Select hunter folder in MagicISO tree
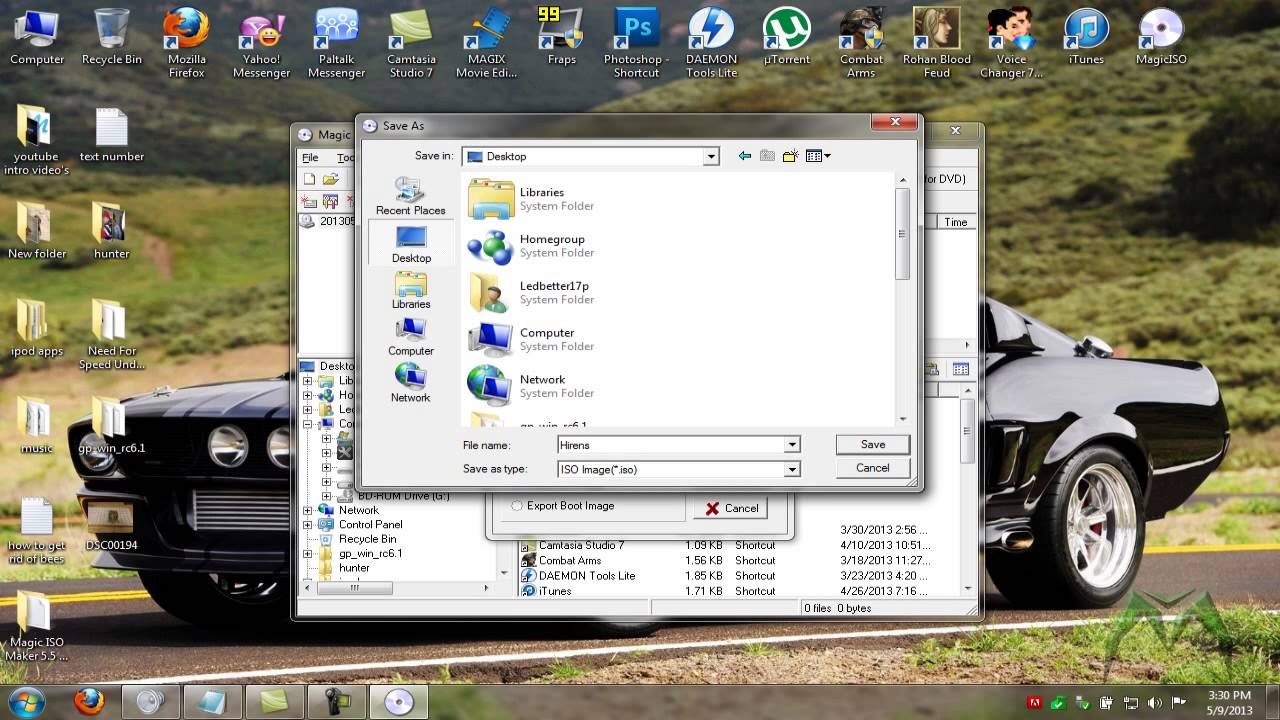The height and width of the screenshot is (720, 1280). (354, 568)
